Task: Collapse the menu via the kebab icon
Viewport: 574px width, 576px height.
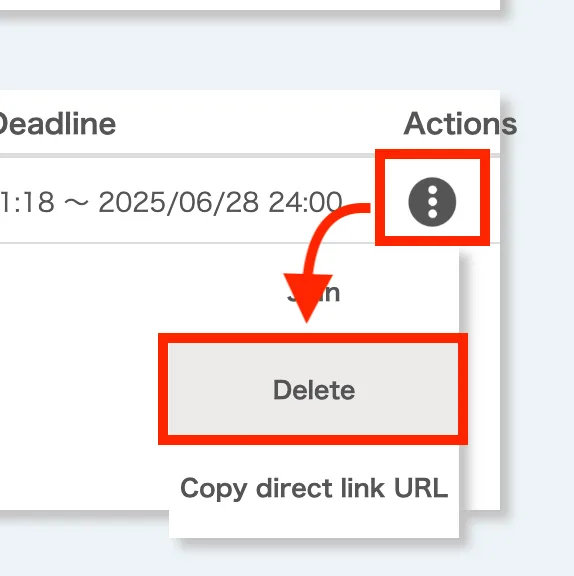Action: (432, 202)
